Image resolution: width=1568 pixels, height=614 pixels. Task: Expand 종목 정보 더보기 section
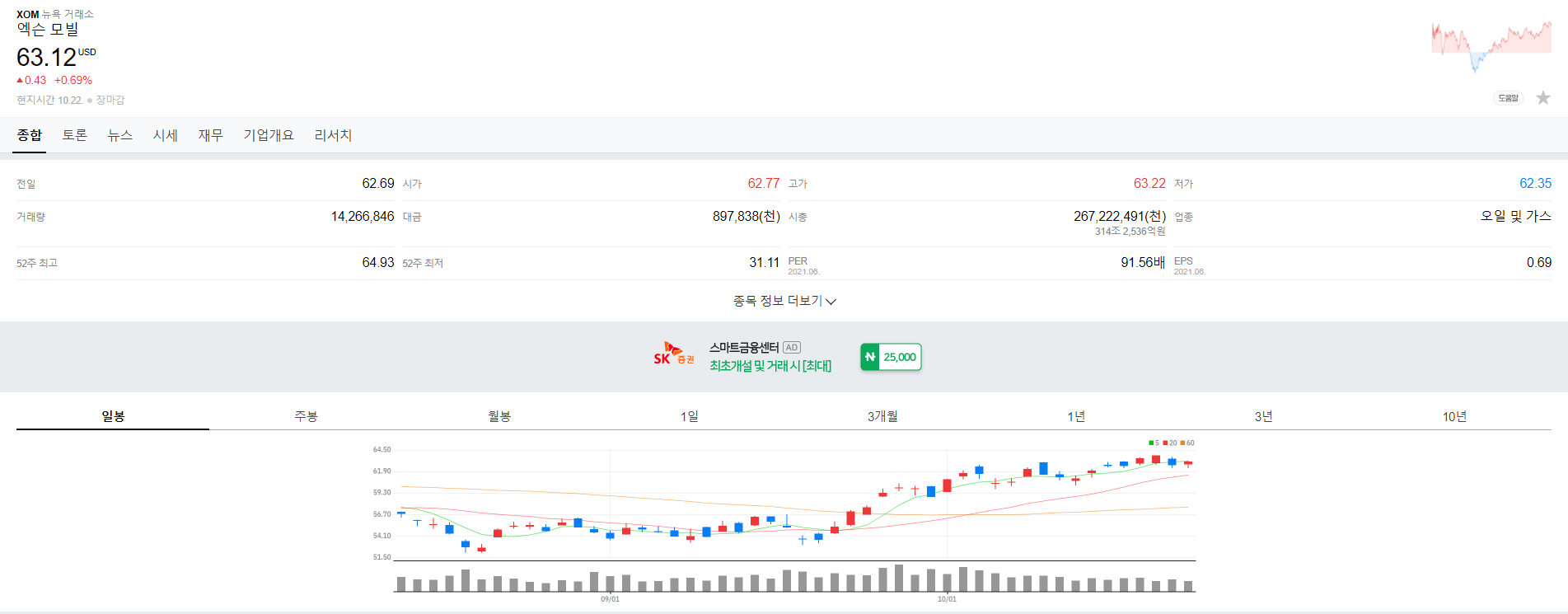click(784, 301)
